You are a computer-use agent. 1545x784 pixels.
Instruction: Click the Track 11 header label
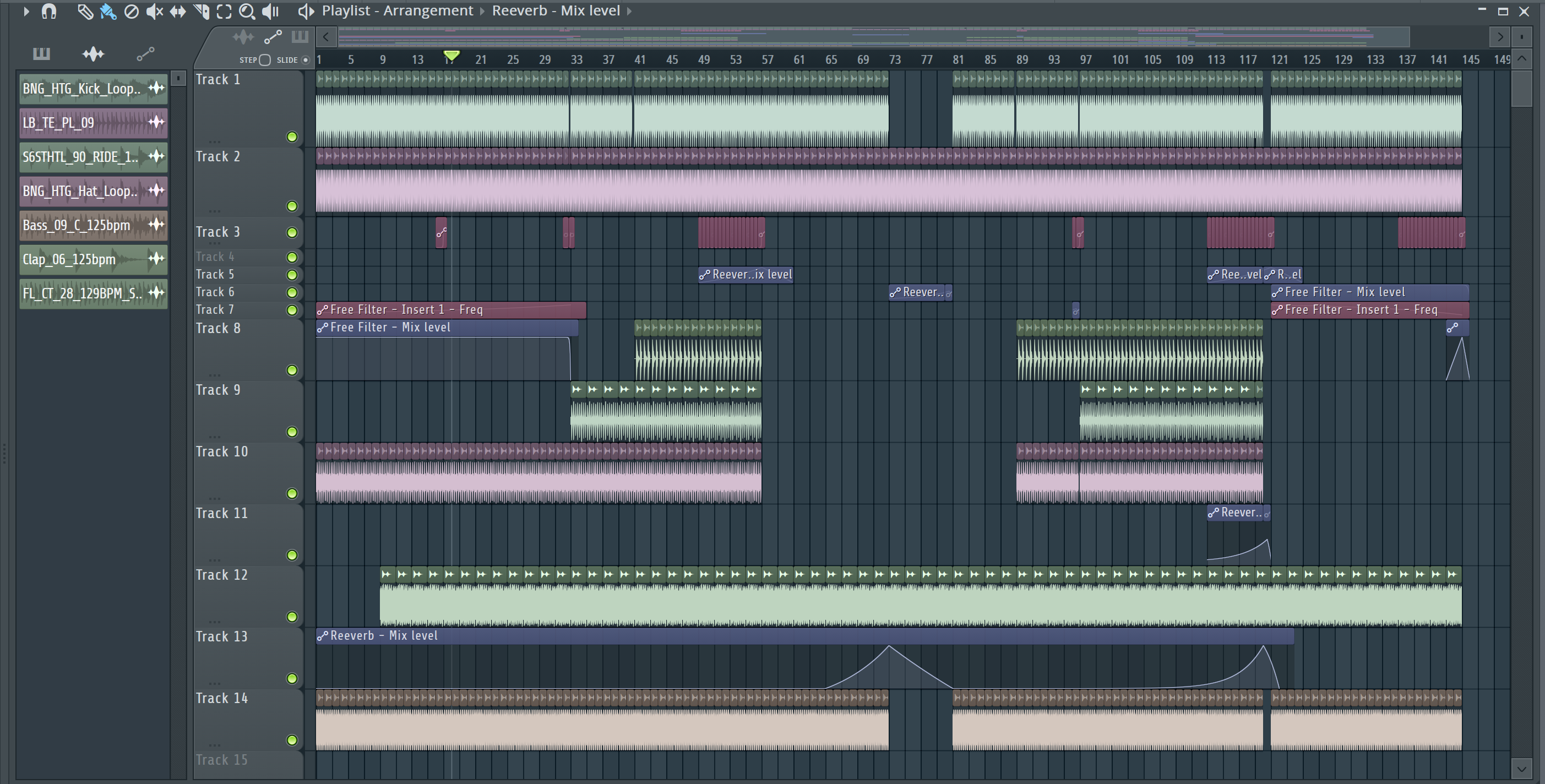coord(221,514)
